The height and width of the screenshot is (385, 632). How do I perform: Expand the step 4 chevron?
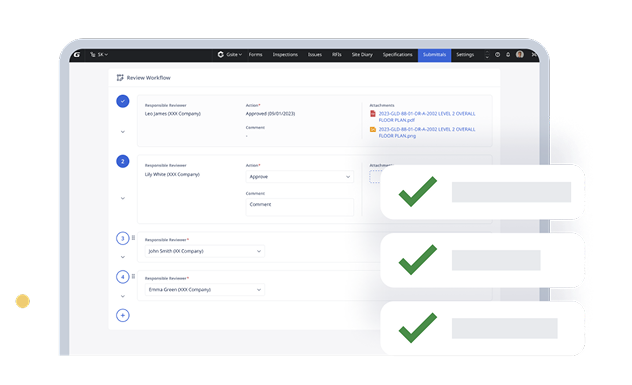point(123,296)
